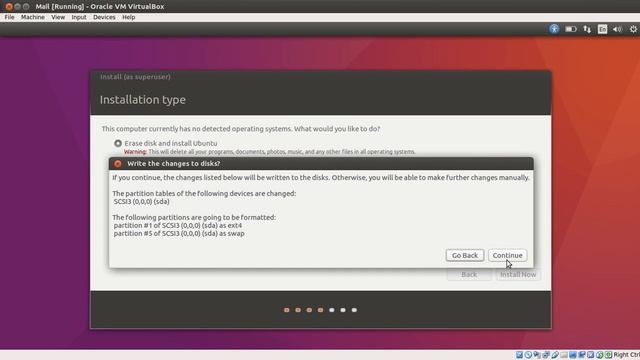Viewport: 640px width, 360px height.
Task: Open the Devices menu
Action: point(104,17)
